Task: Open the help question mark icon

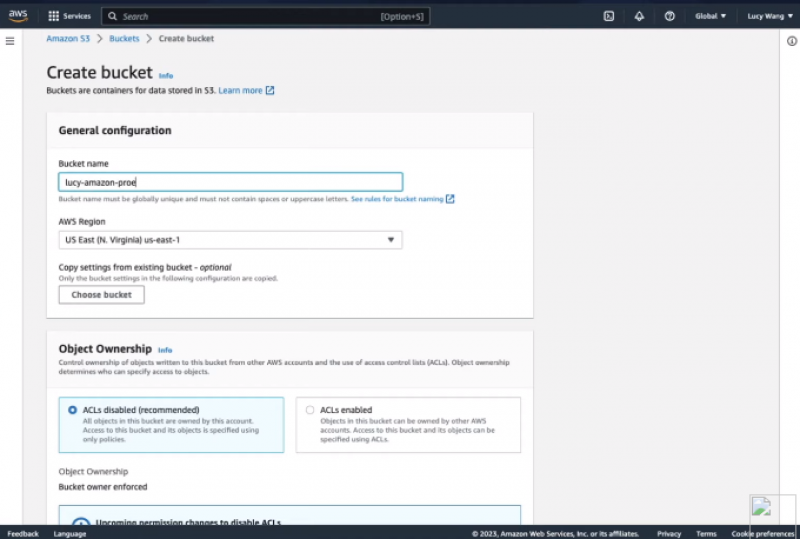Action: click(669, 16)
